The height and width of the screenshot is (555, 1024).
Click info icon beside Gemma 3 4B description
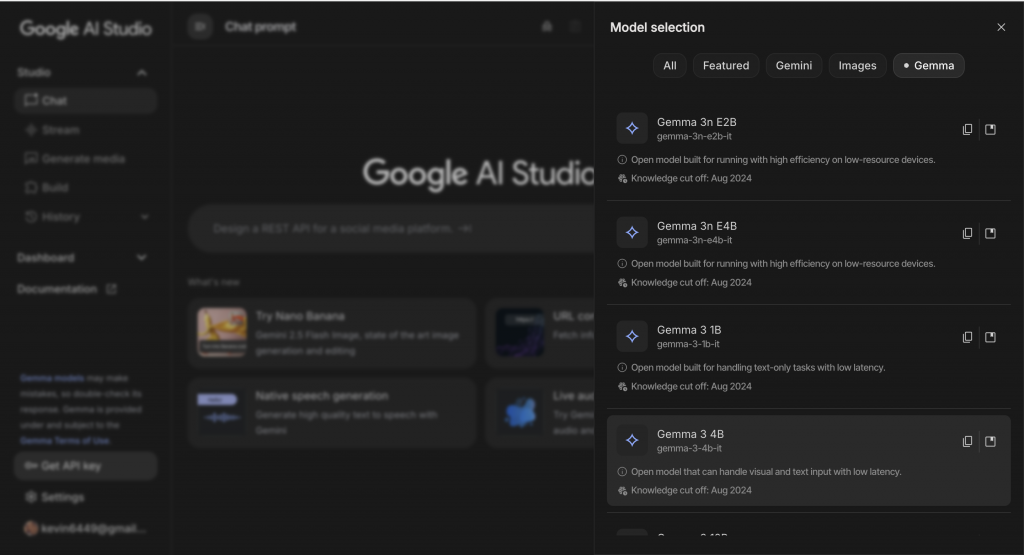622,472
